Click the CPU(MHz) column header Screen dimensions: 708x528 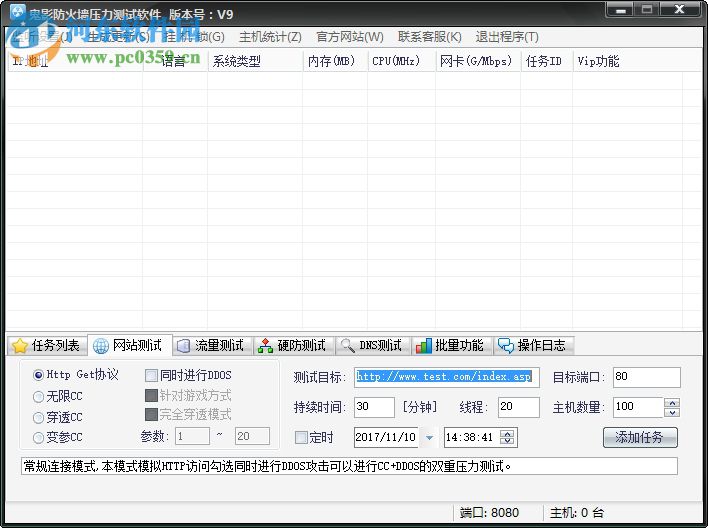click(x=401, y=61)
